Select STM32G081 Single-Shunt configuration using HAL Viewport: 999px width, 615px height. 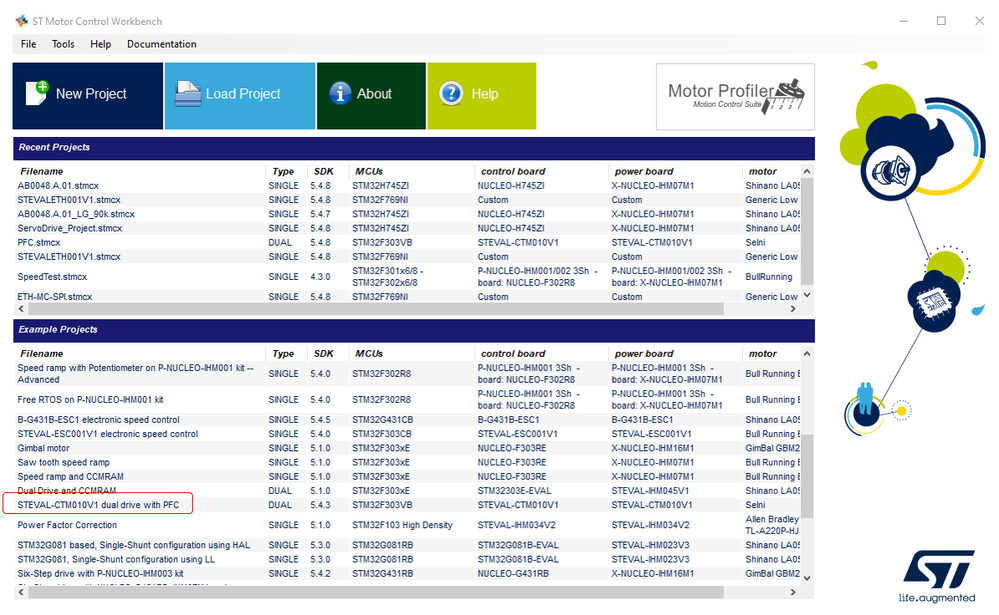point(134,545)
